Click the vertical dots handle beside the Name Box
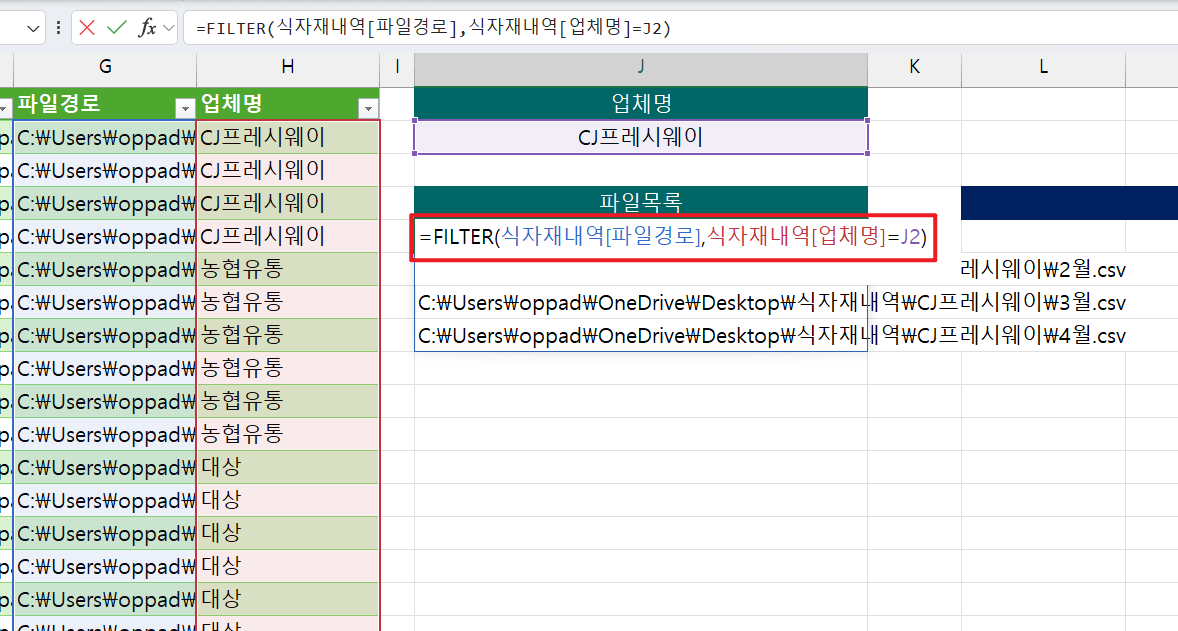This screenshot has width=1178, height=631. click(58, 29)
